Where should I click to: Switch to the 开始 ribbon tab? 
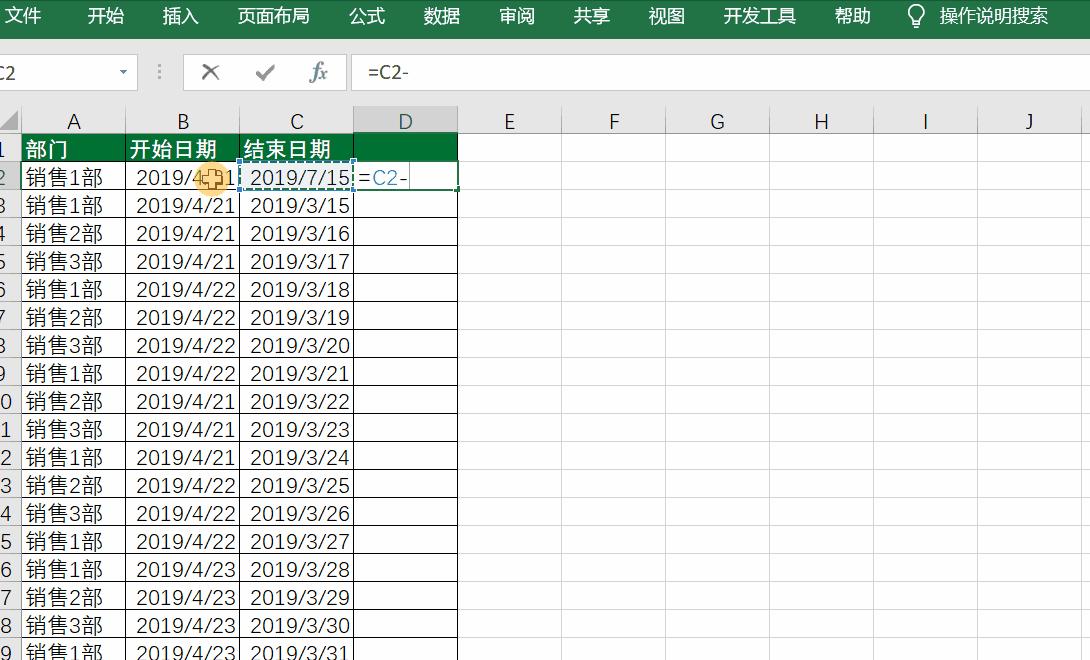point(105,16)
